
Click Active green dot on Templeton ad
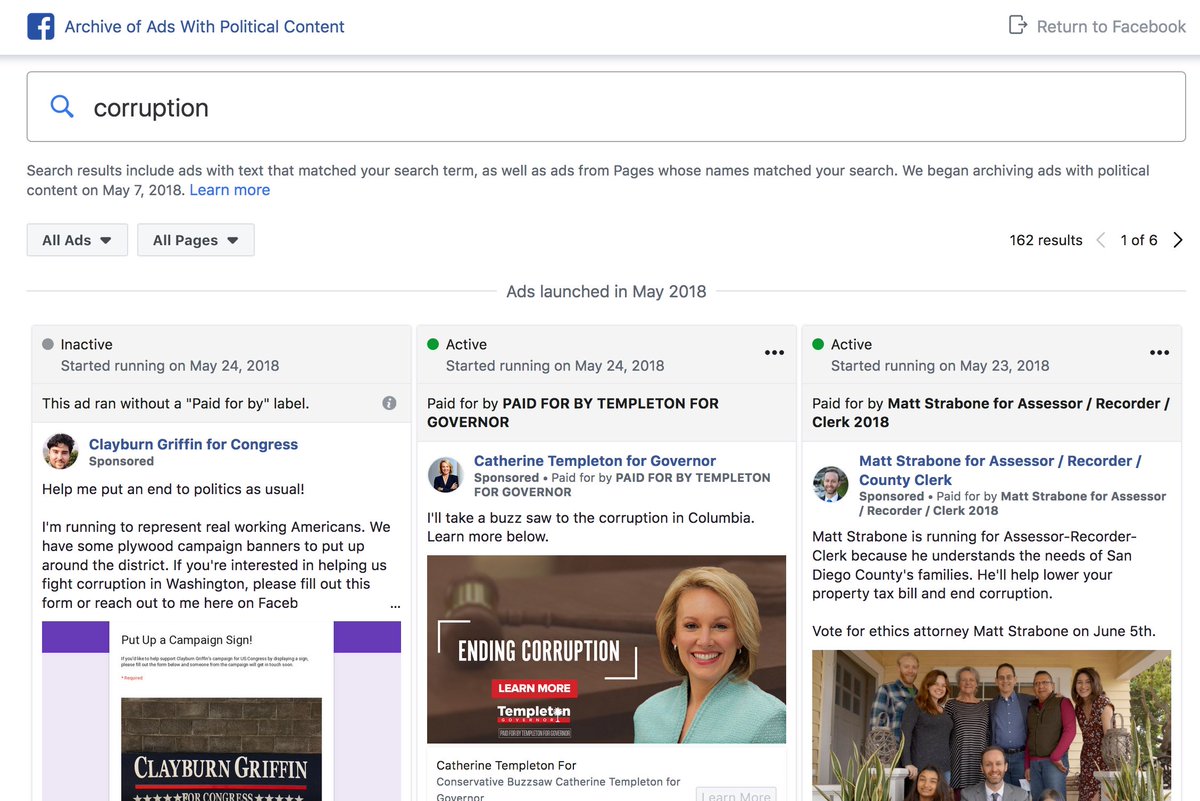coord(433,344)
